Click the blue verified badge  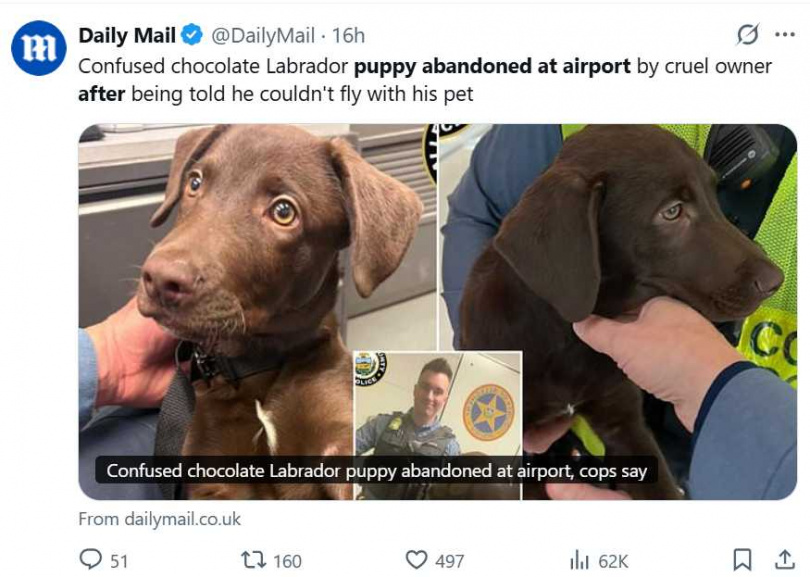tap(192, 36)
